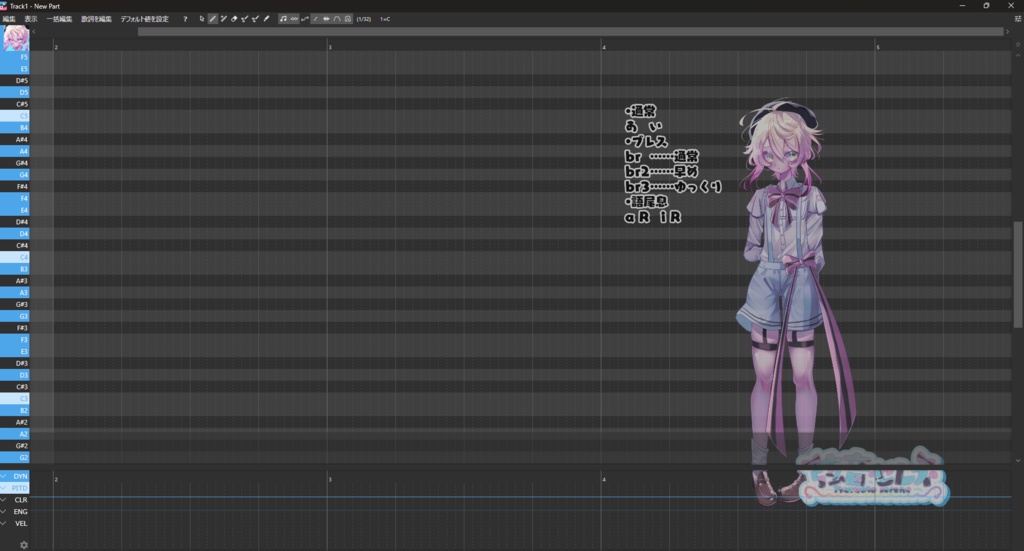Toggle pitch curve display icon
This screenshot has height=551, width=1024.
click(x=304, y=19)
